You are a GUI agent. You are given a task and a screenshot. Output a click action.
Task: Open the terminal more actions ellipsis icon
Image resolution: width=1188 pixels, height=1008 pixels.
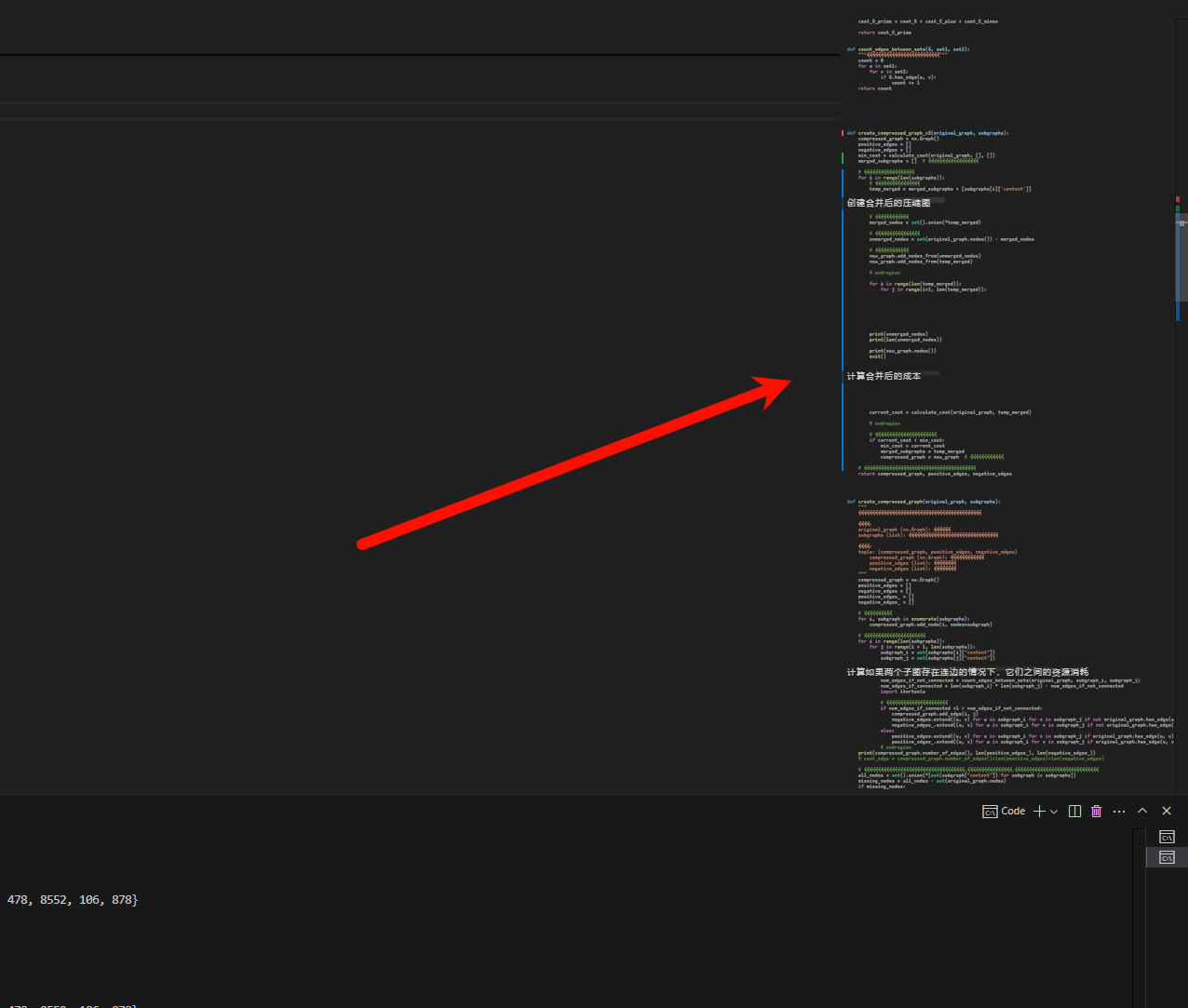1118,811
